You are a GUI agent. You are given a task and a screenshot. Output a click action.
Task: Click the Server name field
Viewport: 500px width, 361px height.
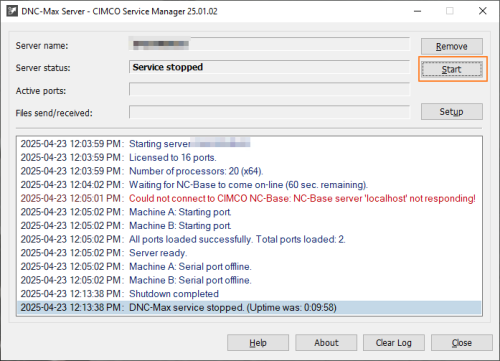(269, 44)
